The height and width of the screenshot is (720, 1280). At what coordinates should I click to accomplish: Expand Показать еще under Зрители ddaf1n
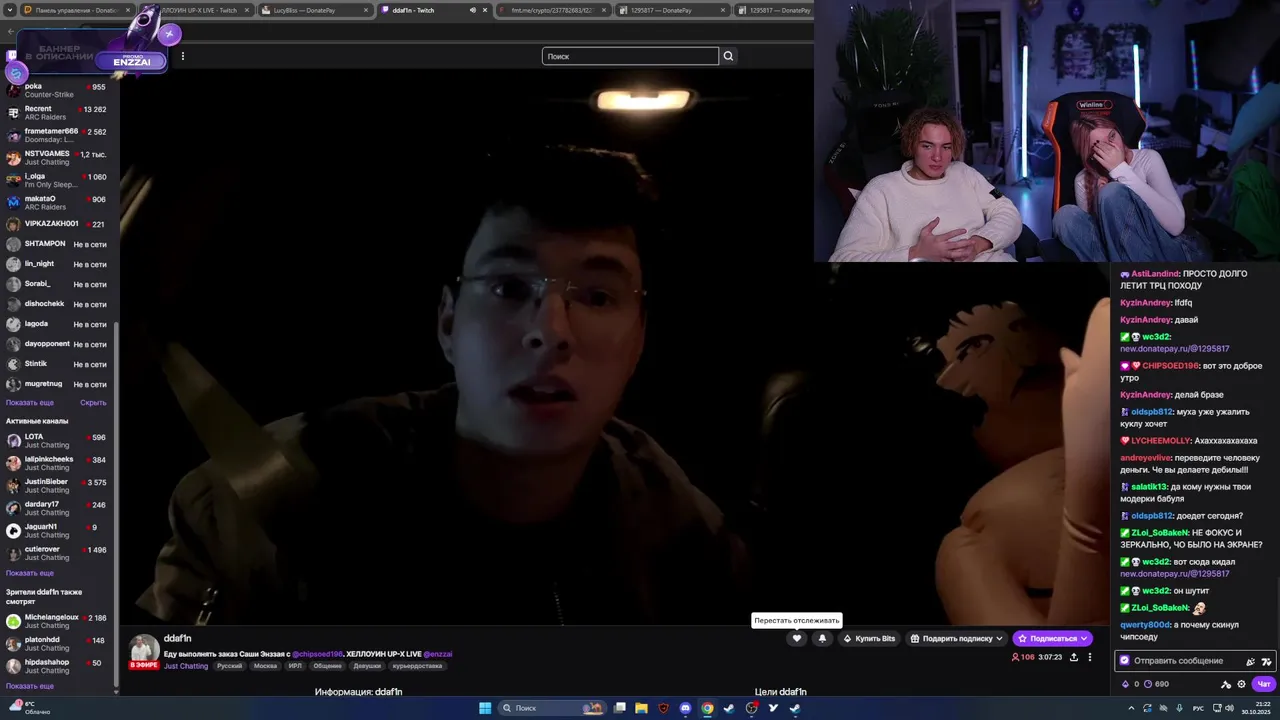30,686
